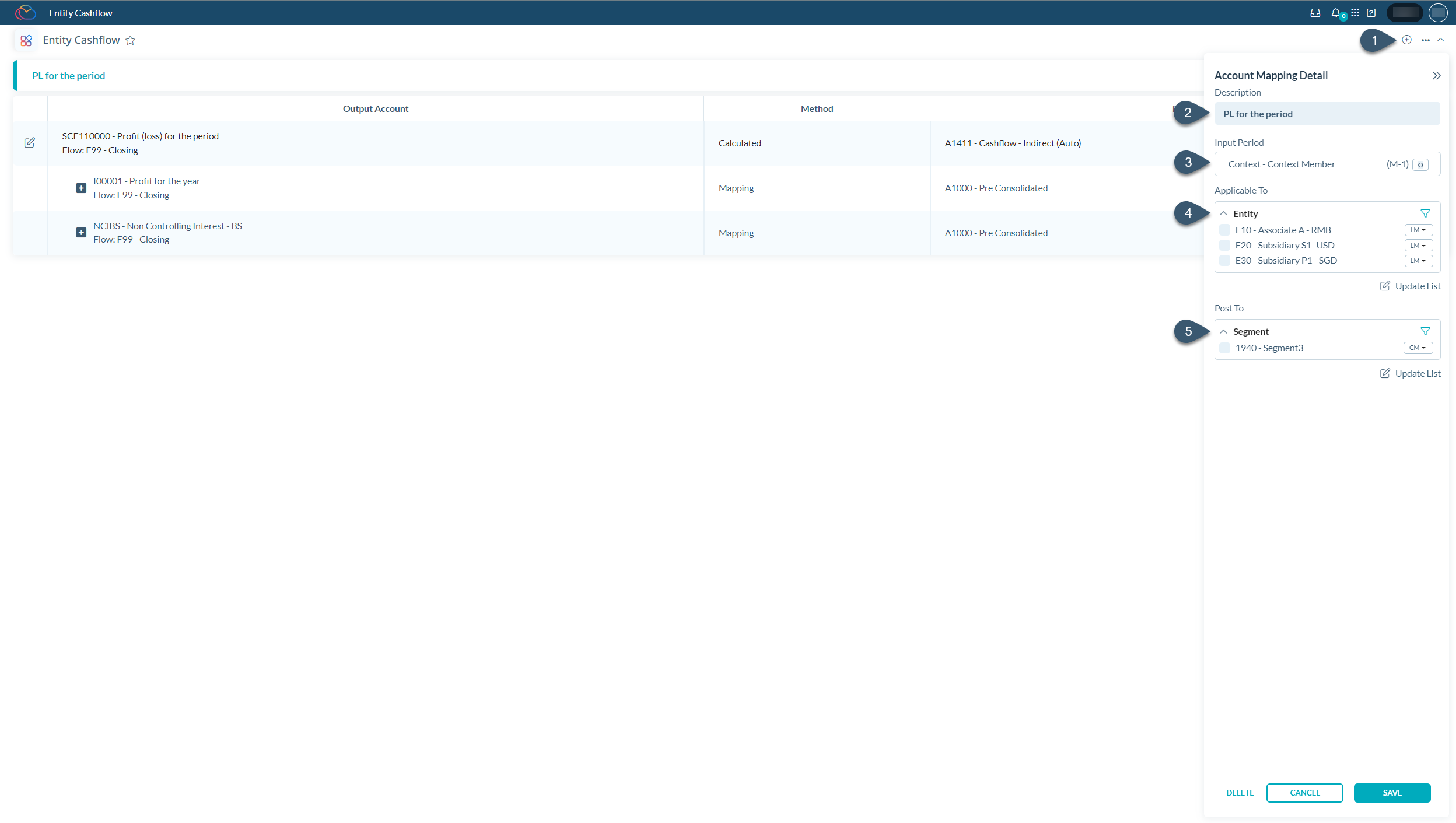Select the PL for the period tab

[x=68, y=75]
